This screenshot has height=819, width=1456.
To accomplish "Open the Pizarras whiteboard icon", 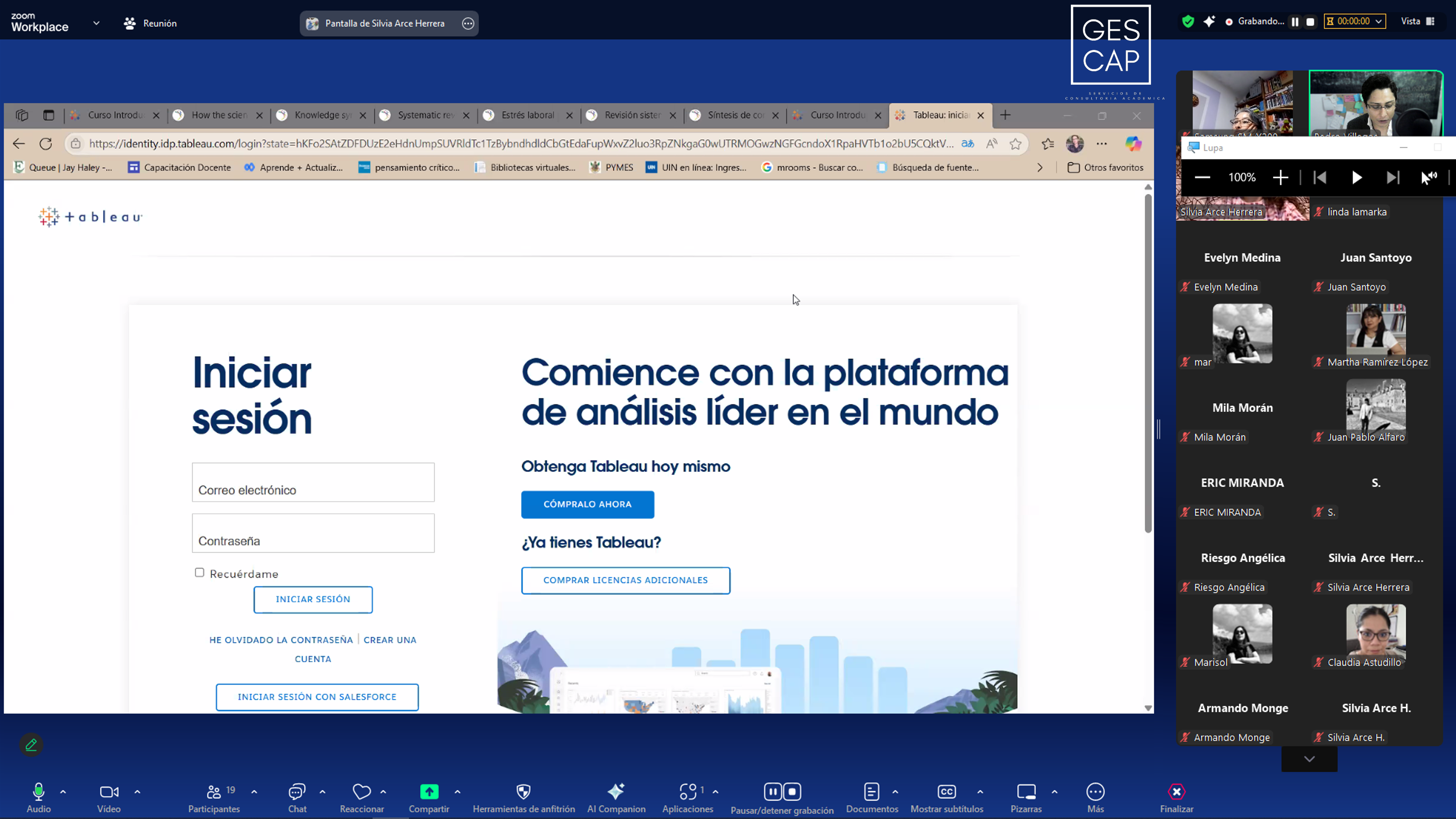I will [x=1026, y=792].
